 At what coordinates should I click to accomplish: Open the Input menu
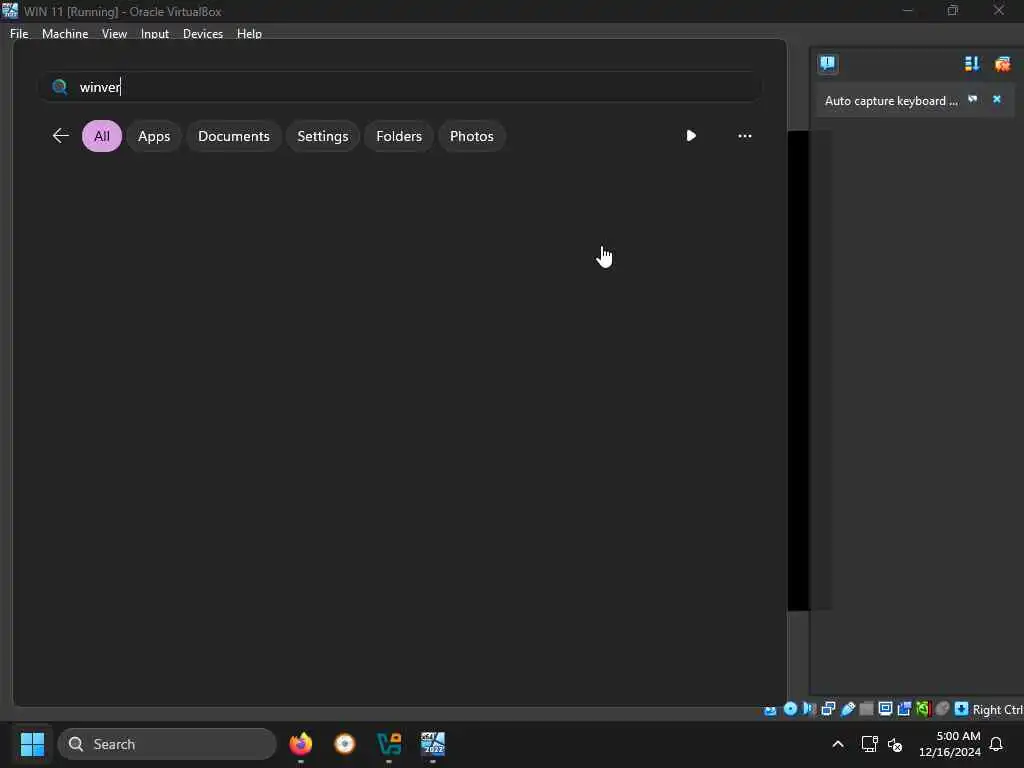(155, 33)
